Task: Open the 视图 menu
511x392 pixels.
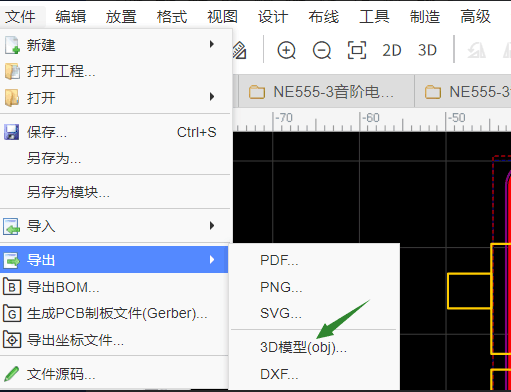Action: click(x=222, y=16)
